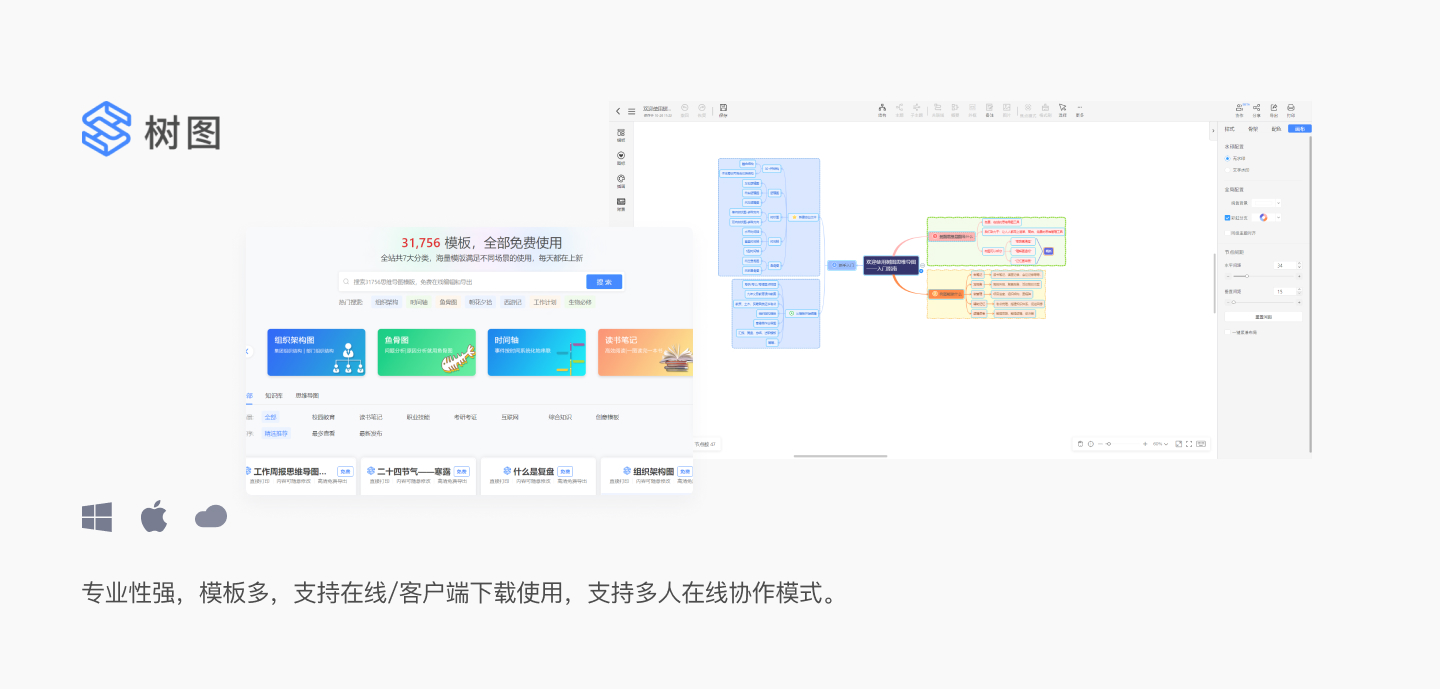Toggle the checkbox below the reset button
1440x689 pixels.
(x=1227, y=332)
